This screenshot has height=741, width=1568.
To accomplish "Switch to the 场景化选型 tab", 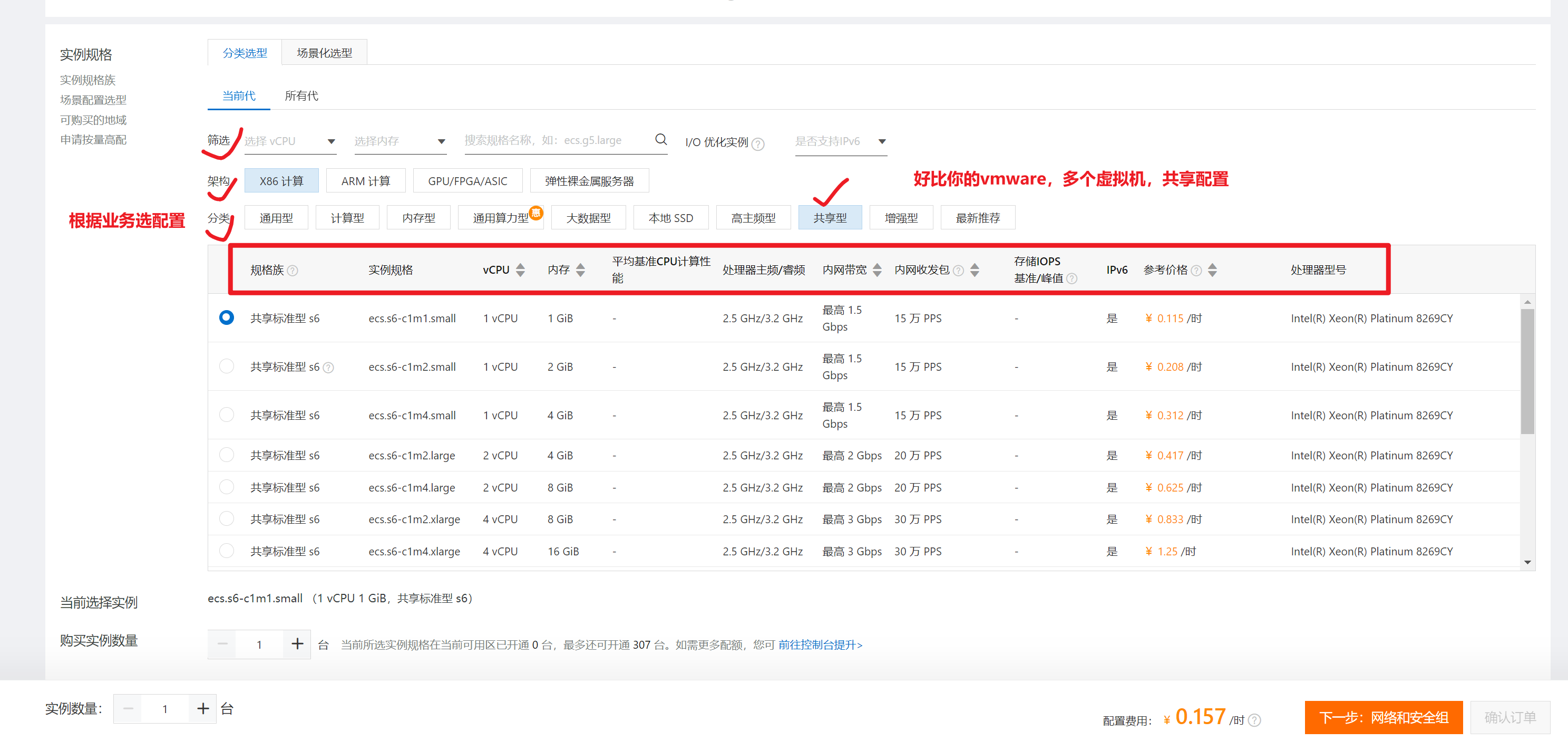I will click(x=325, y=53).
